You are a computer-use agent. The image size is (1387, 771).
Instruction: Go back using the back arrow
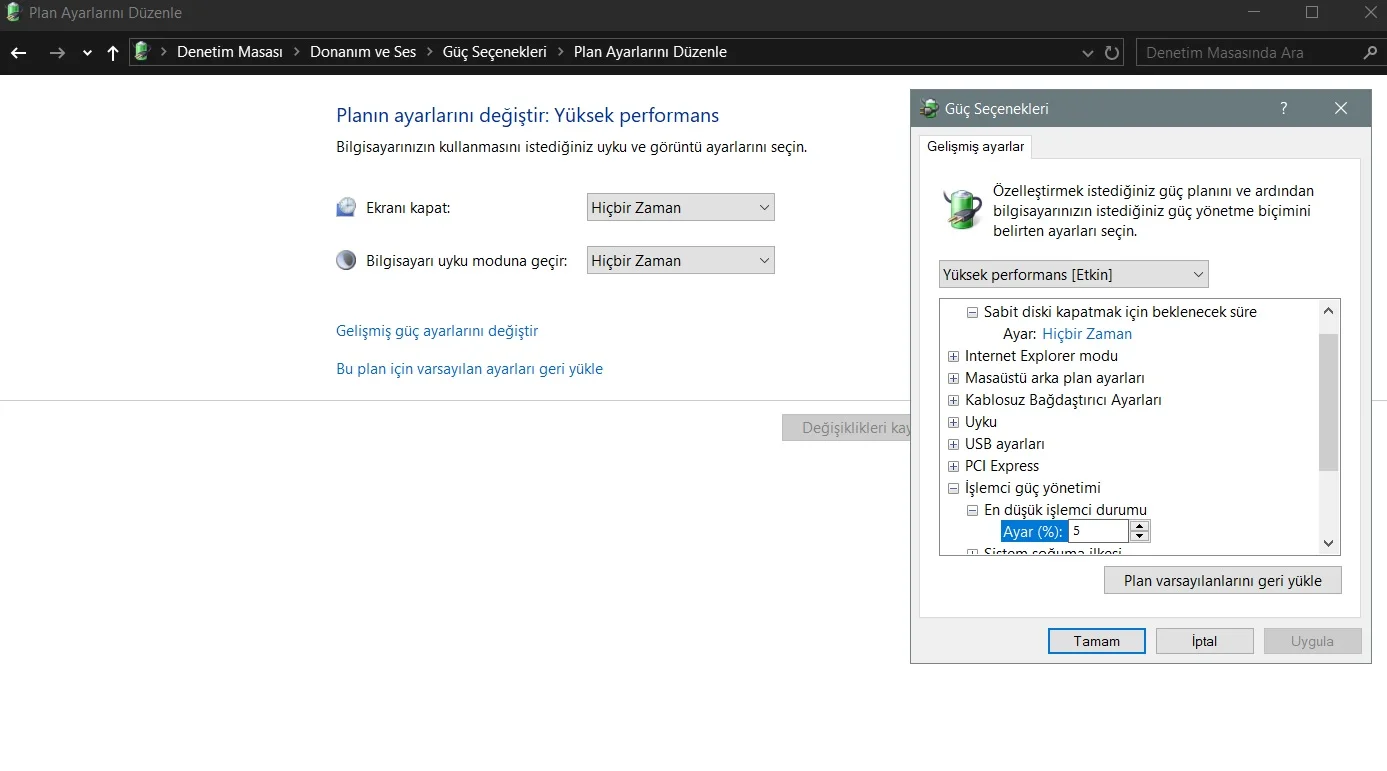[18, 52]
